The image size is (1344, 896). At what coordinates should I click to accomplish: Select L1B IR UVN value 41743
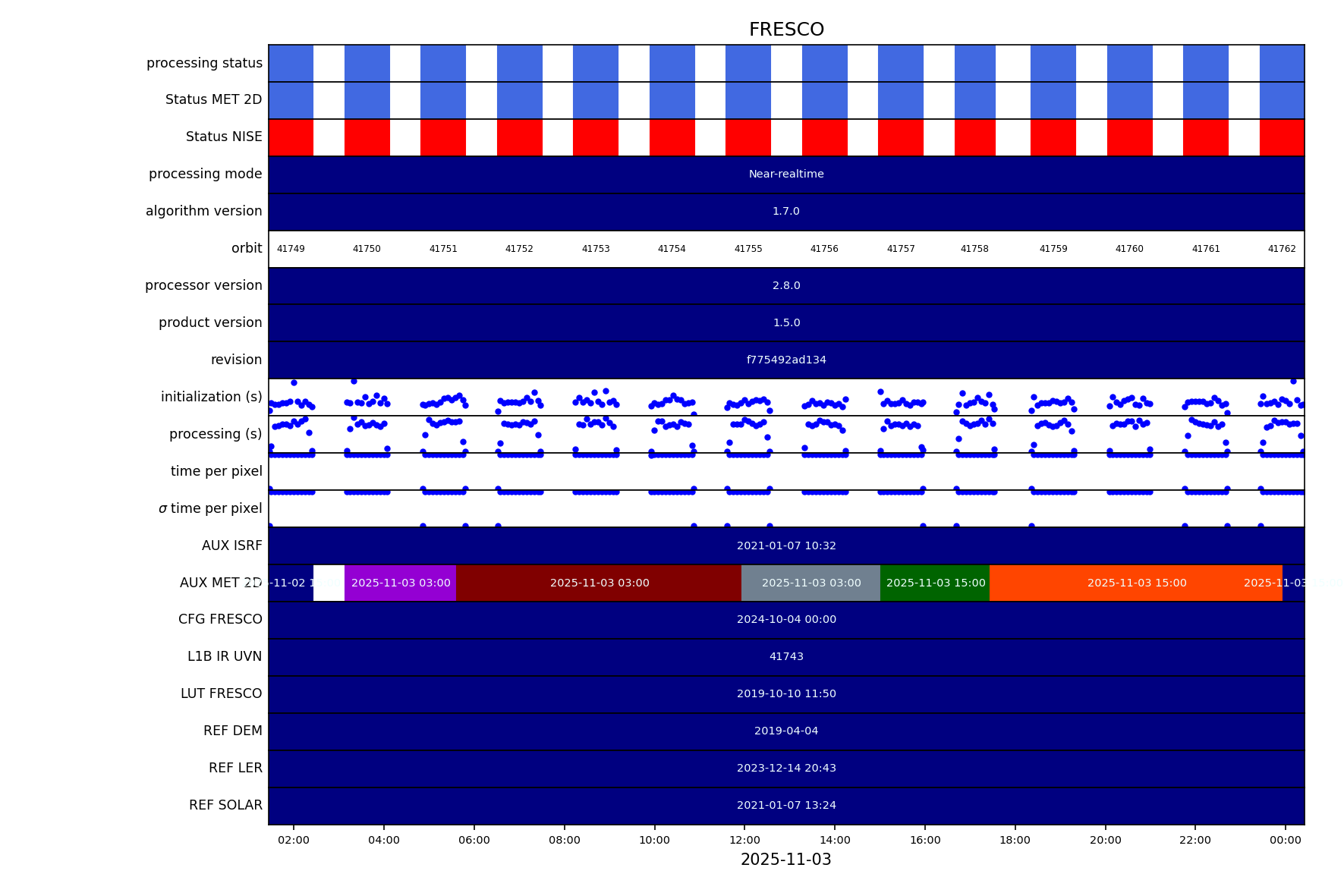786,657
